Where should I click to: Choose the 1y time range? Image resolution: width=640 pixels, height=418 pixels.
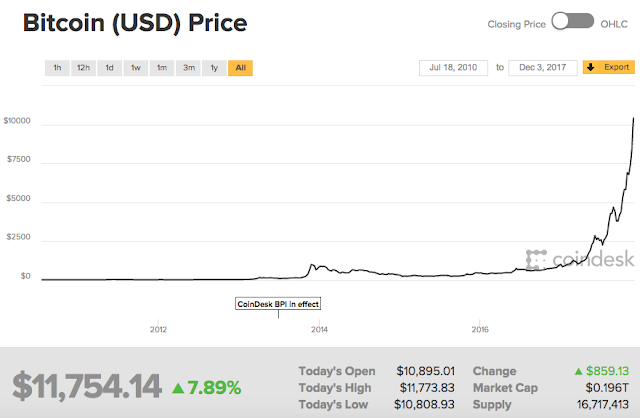[x=213, y=68]
